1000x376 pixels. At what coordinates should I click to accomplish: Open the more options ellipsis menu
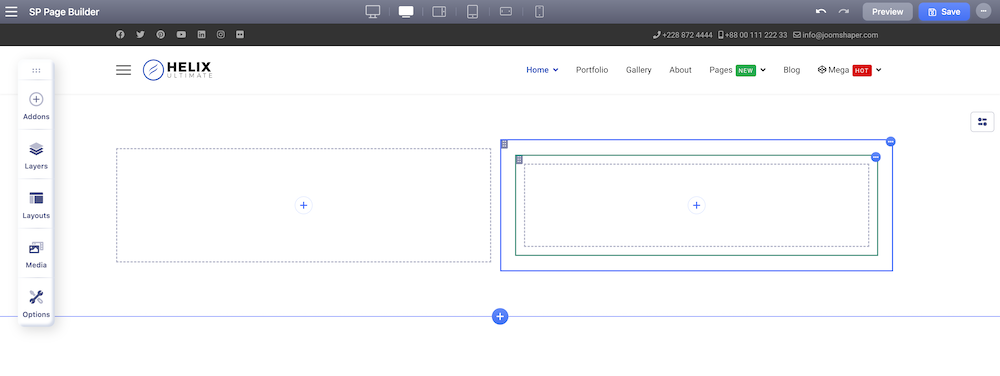coord(983,11)
